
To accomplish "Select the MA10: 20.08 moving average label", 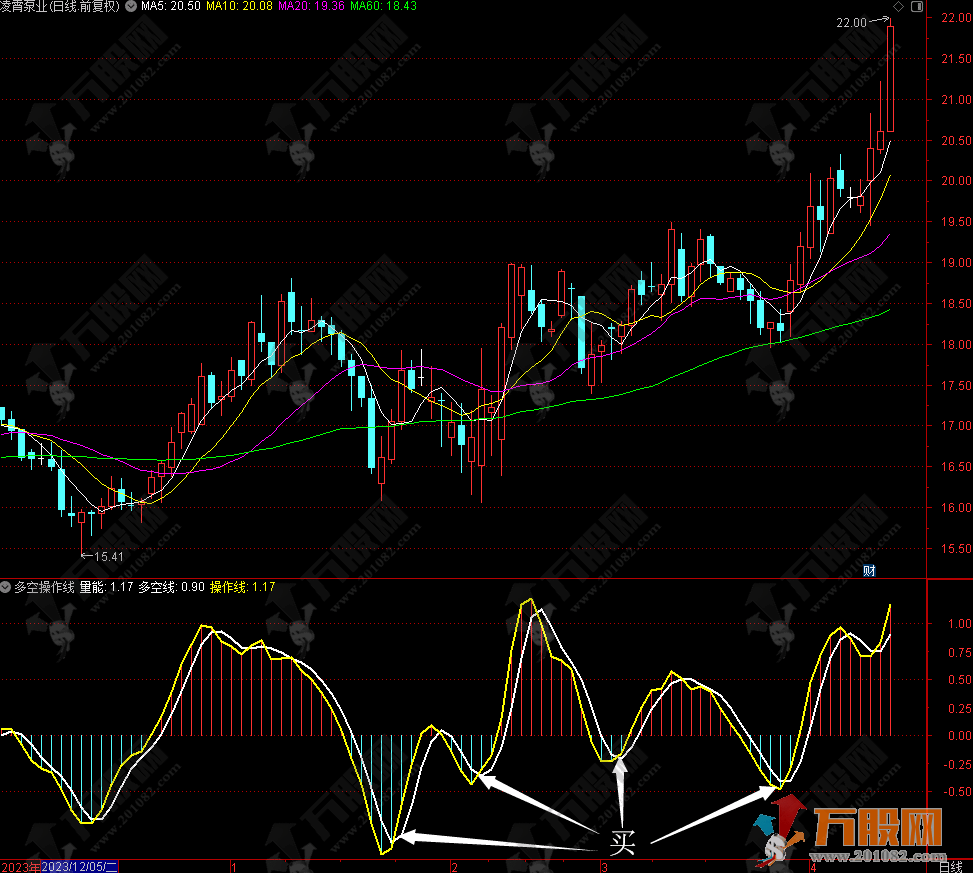I will tap(239, 6).
